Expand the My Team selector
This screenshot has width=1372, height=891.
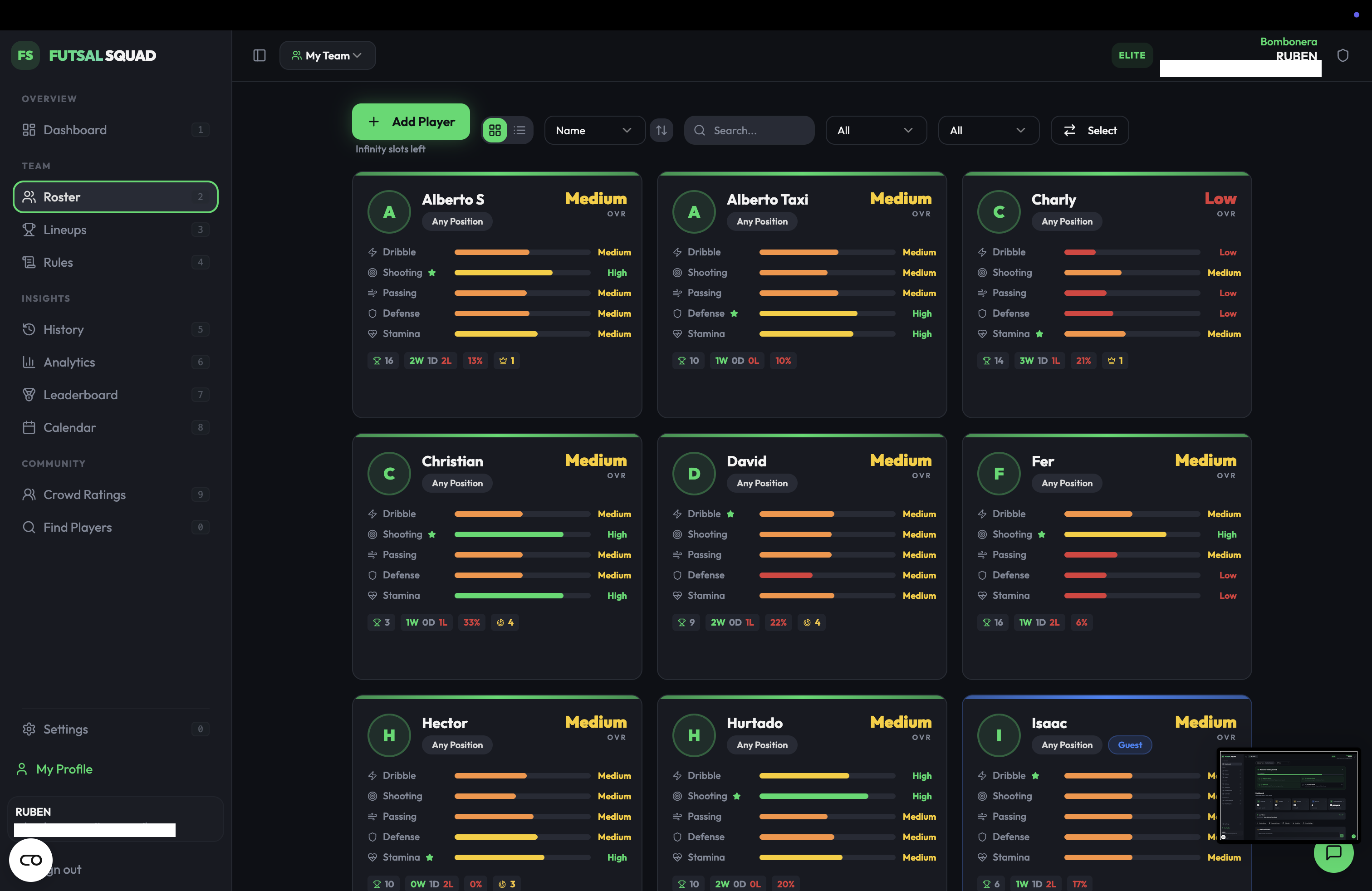(x=328, y=55)
